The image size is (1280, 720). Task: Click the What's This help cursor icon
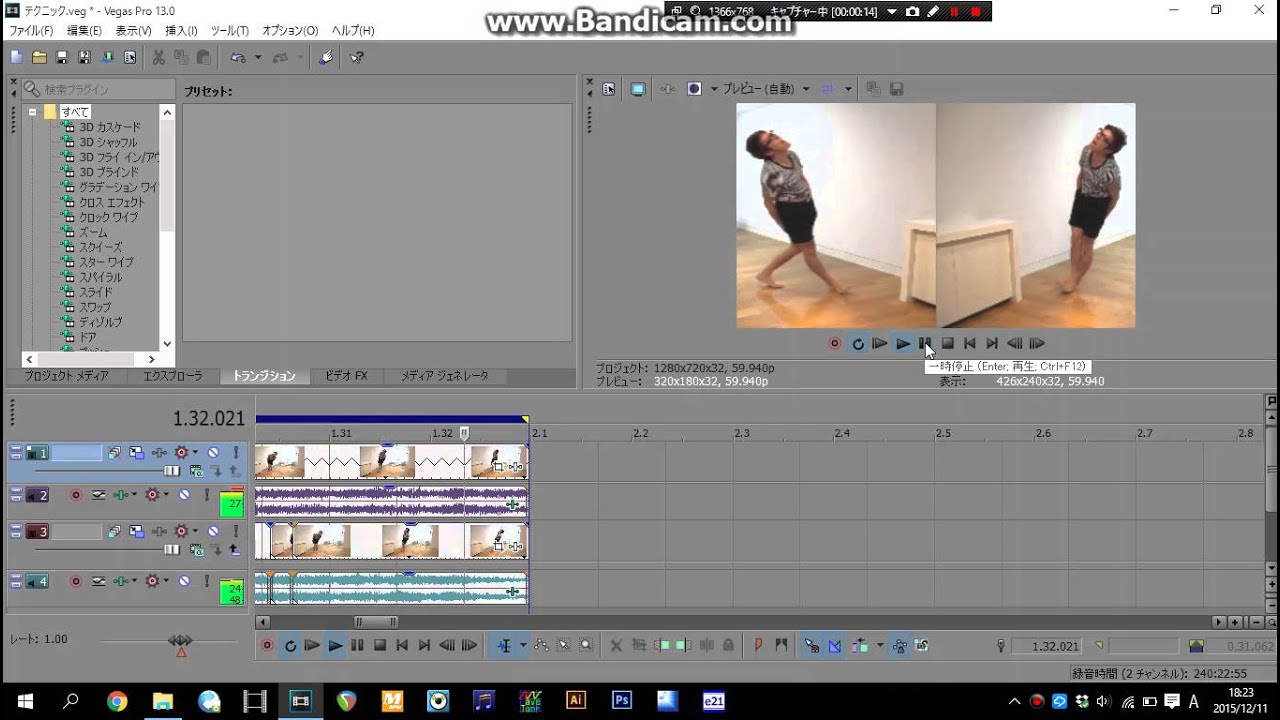357,58
